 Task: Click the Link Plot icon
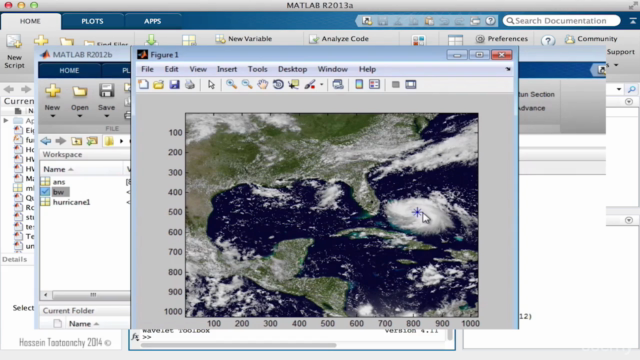[x=338, y=84]
